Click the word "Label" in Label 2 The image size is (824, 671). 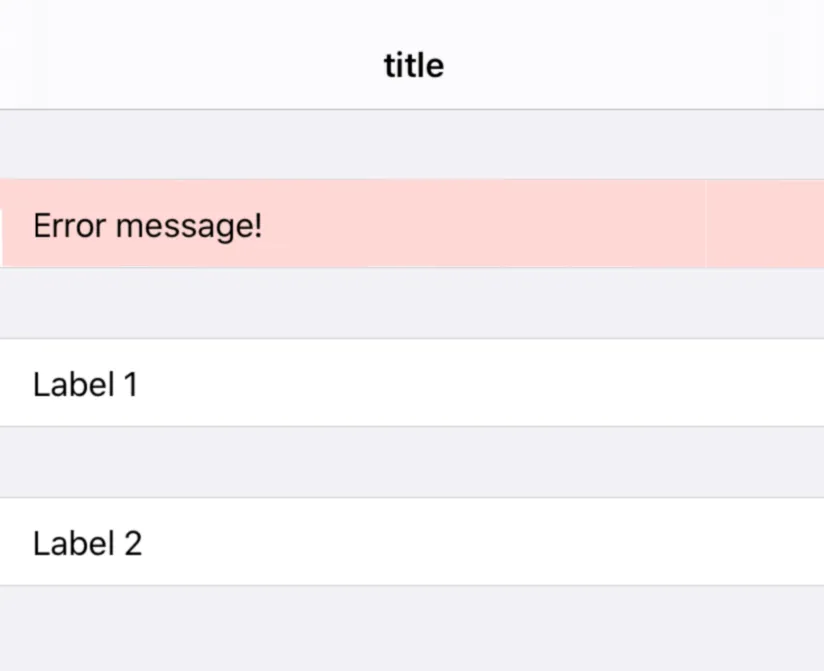tap(73, 544)
